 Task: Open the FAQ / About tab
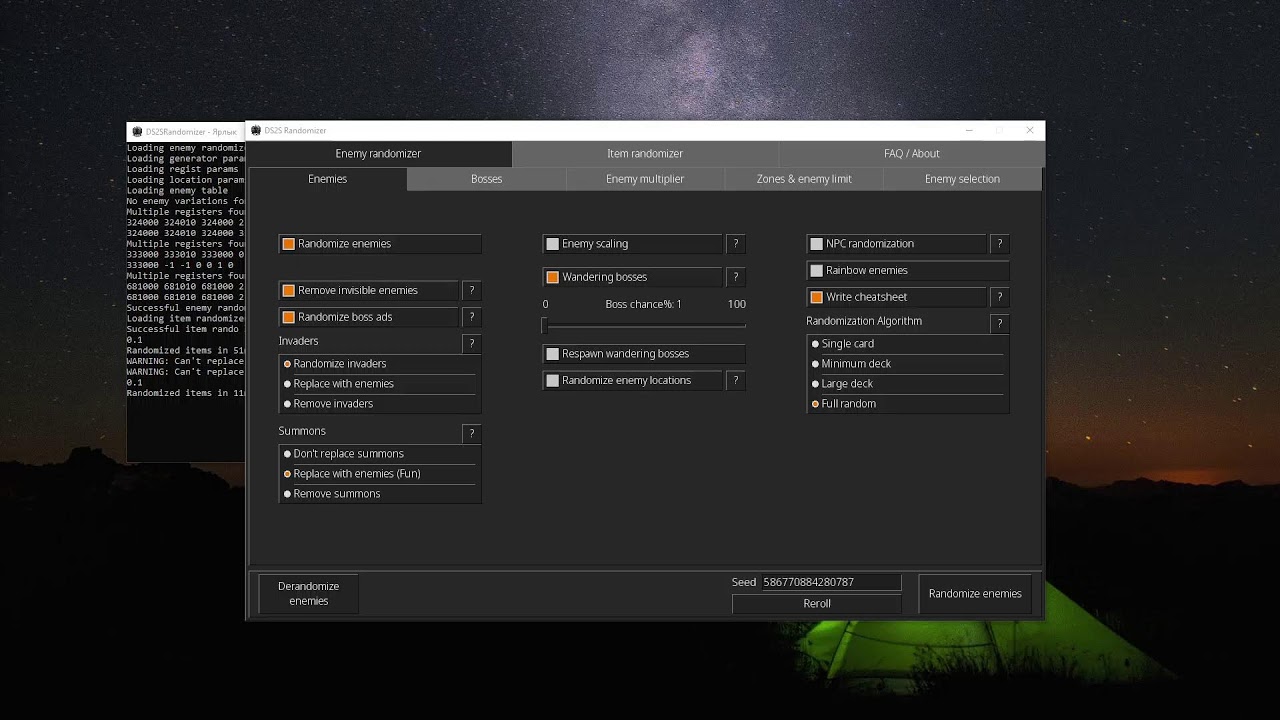click(x=911, y=154)
